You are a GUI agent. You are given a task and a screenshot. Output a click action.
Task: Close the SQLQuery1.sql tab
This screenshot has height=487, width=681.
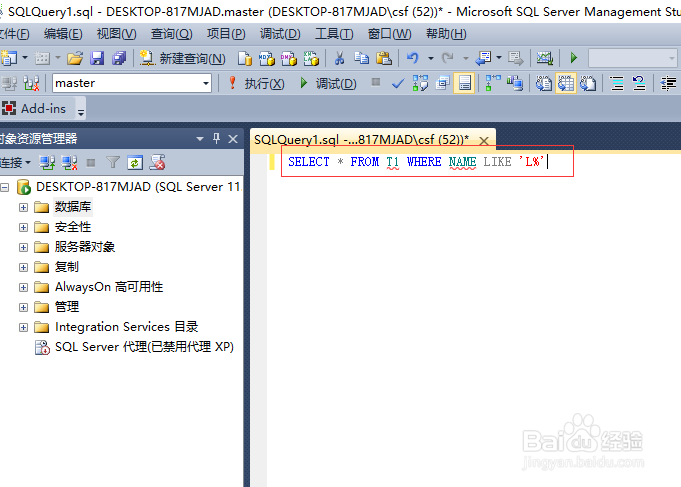point(484,140)
